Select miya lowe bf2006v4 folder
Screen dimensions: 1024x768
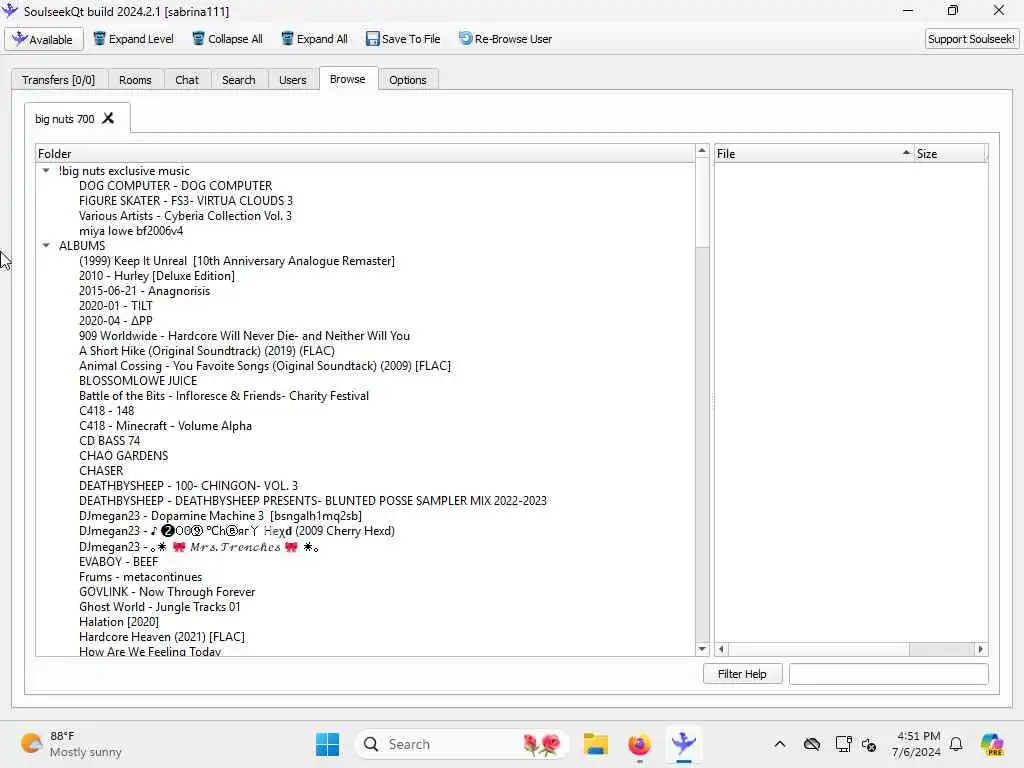click(x=131, y=231)
